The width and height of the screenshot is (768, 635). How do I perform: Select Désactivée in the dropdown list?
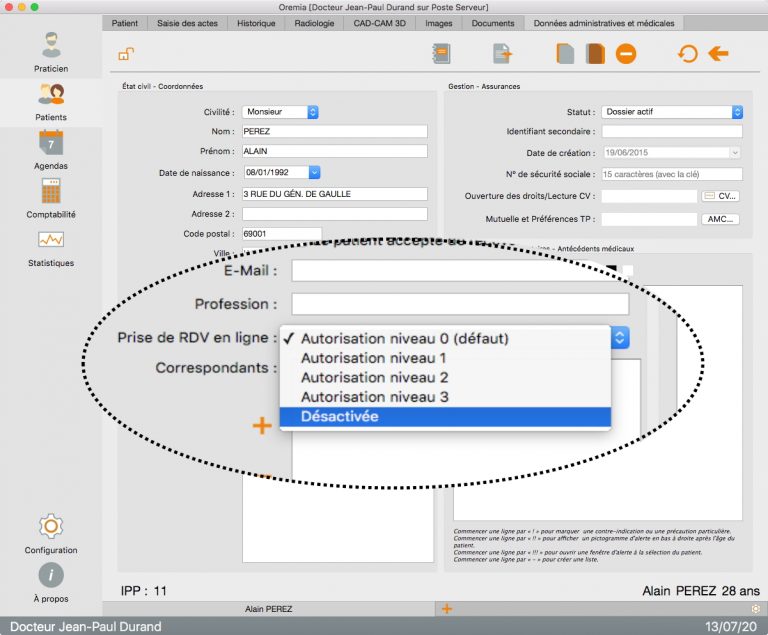pyautogui.click(x=444, y=417)
